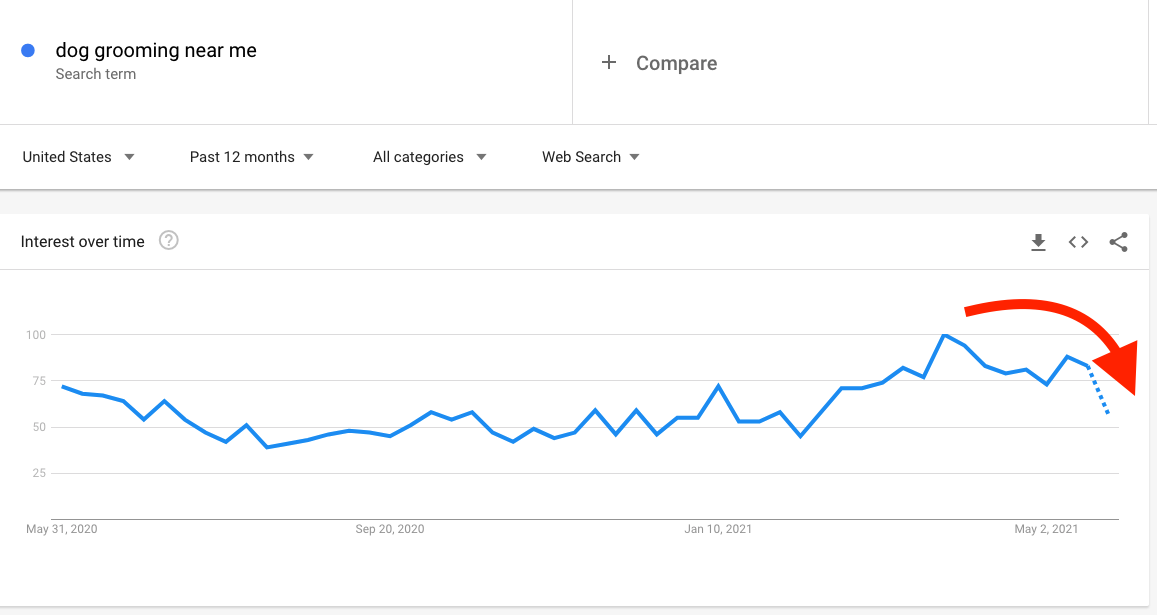Click the Search term label
The height and width of the screenshot is (615, 1157).
(95, 74)
